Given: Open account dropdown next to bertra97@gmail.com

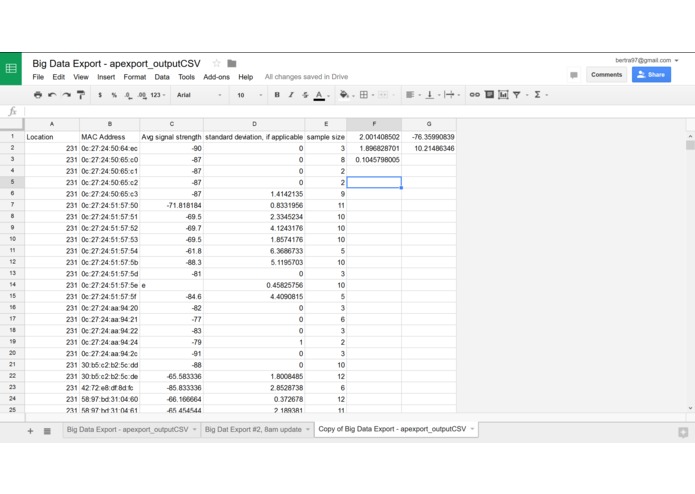Looking at the screenshot, I should (676, 60).
